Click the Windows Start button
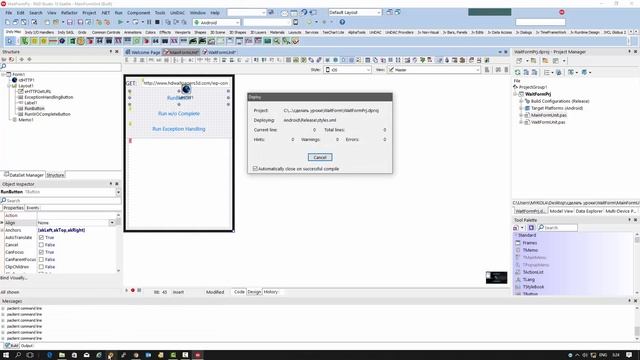 tap(6, 355)
